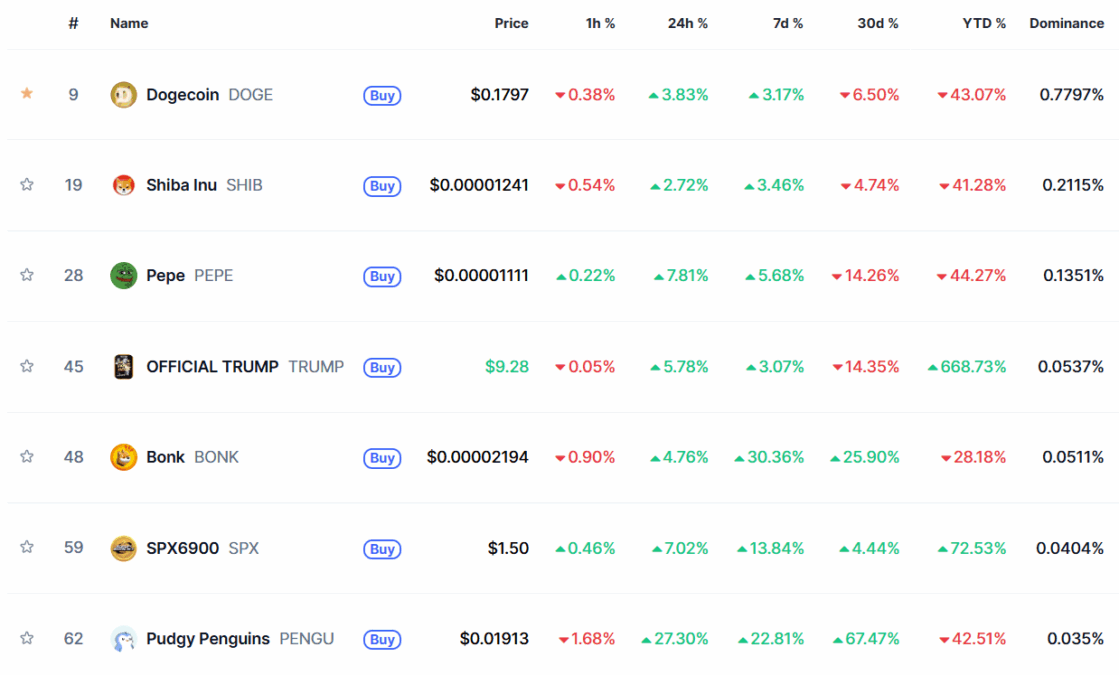Screen dimensions: 1119x675
Task: Click the Pudgy Penguins logo icon
Action: 123,639
